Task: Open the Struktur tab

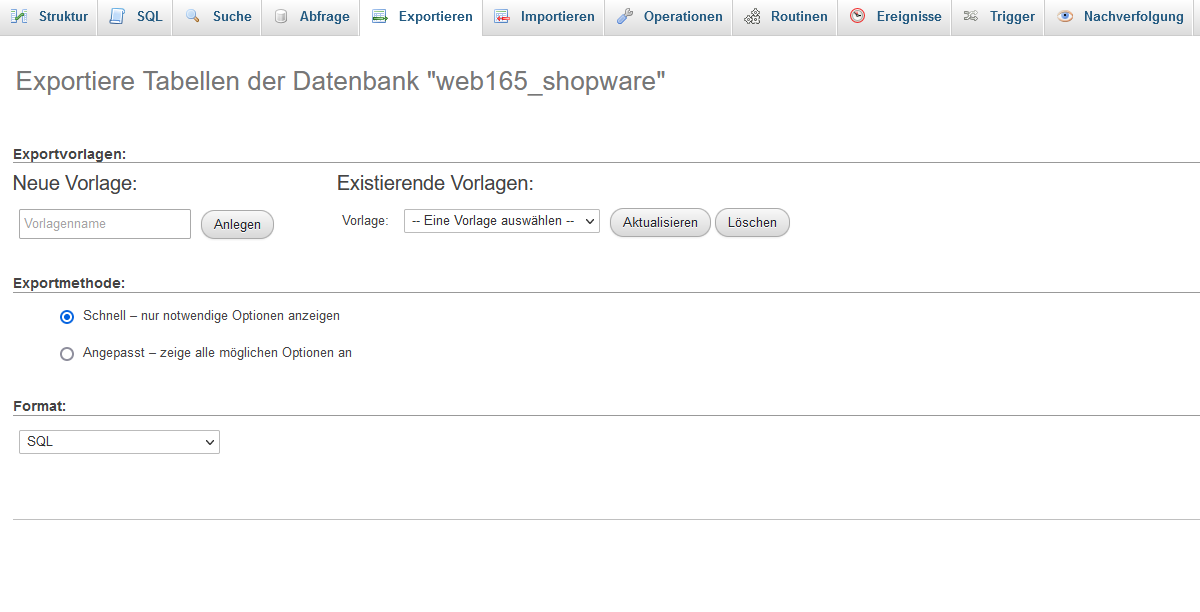Action: pos(49,17)
